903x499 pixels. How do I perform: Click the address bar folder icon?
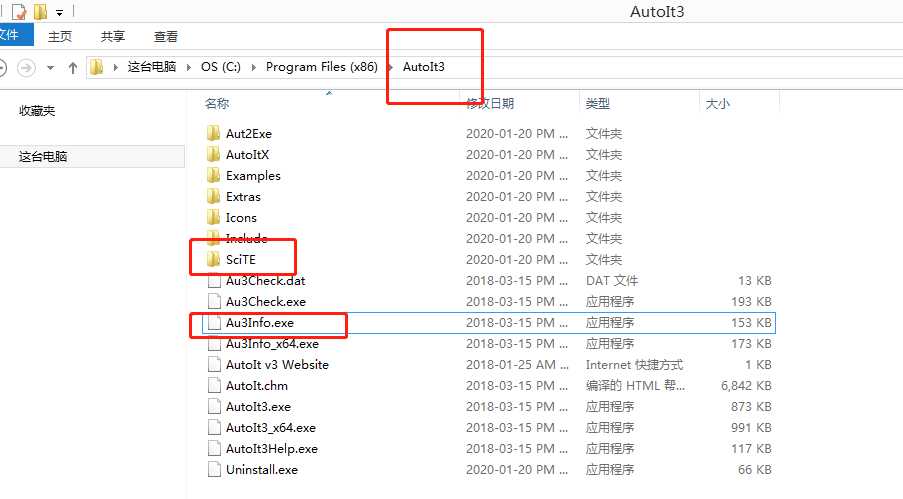coord(97,67)
